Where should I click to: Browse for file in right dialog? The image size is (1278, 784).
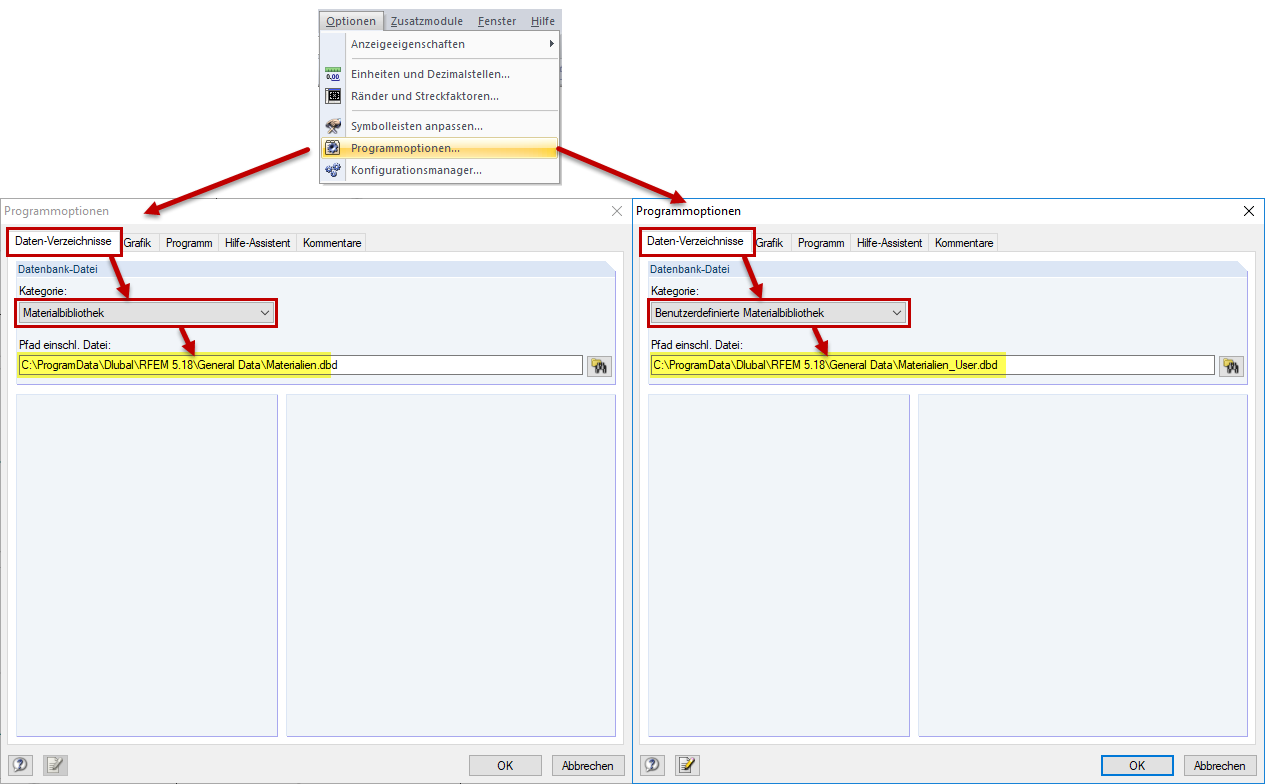click(x=1232, y=366)
